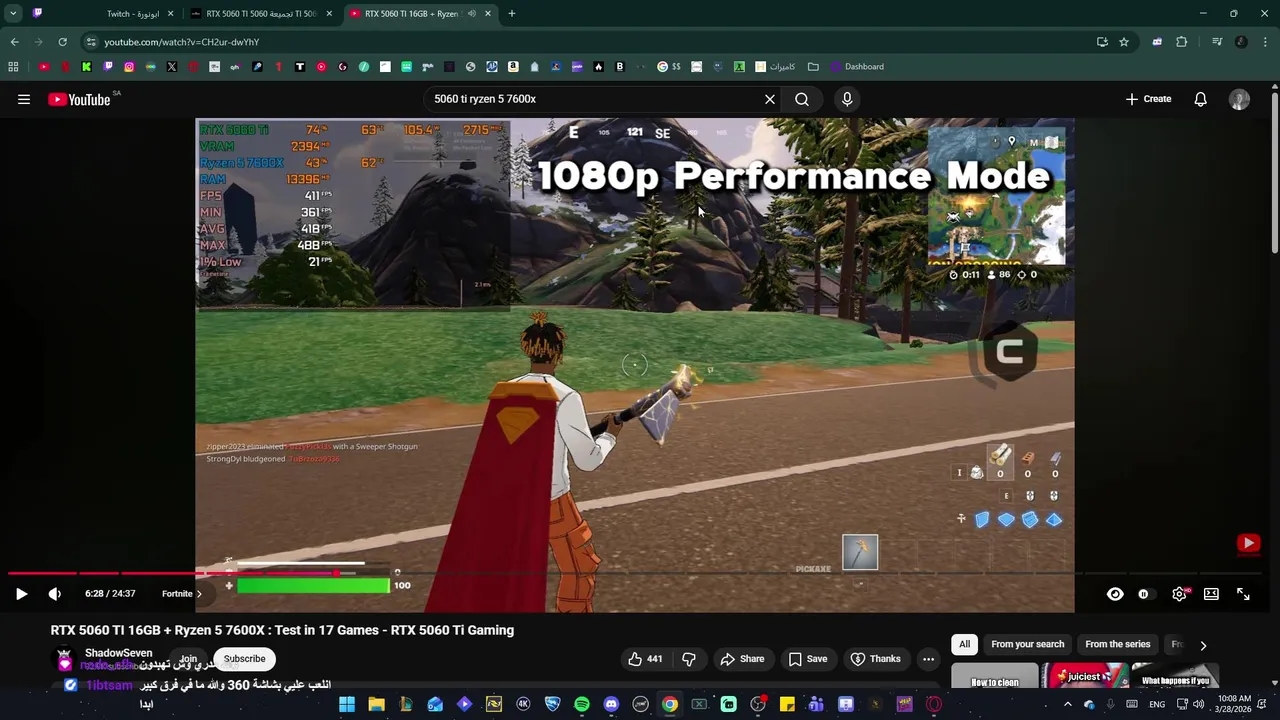
Task: Open Discord from the taskbar
Action: point(611,705)
